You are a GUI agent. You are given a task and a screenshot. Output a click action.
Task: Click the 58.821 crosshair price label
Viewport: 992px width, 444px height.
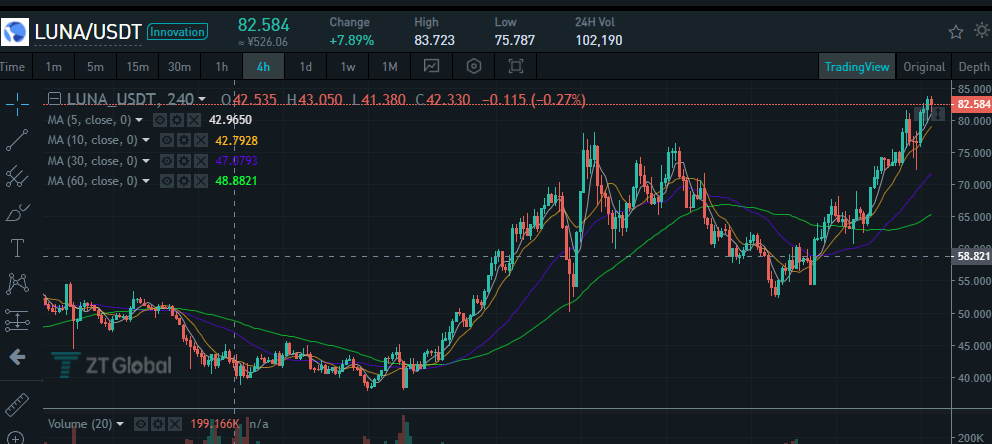pyautogui.click(x=972, y=256)
